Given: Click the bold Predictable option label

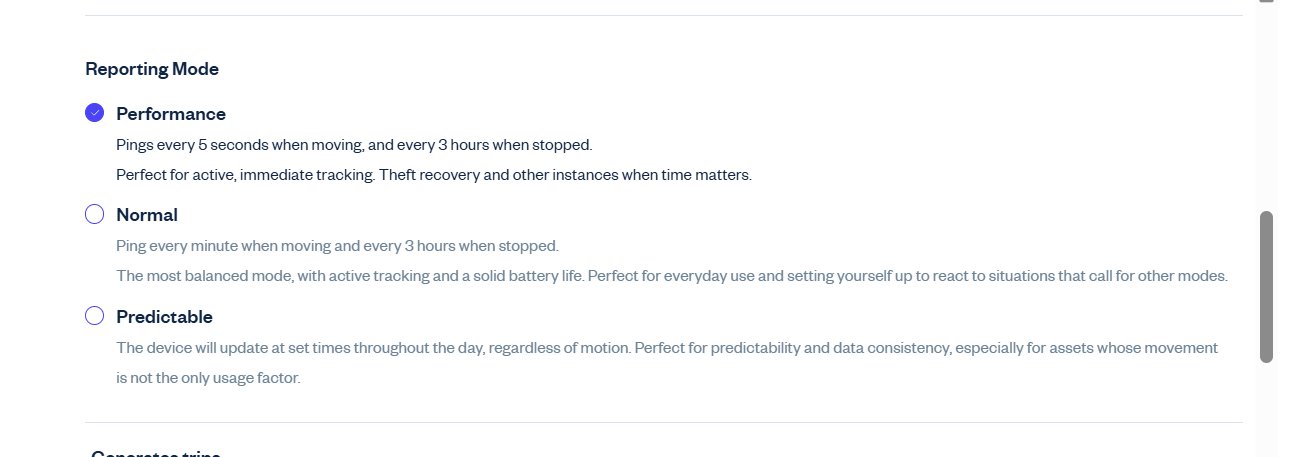Looking at the screenshot, I should coord(164,317).
